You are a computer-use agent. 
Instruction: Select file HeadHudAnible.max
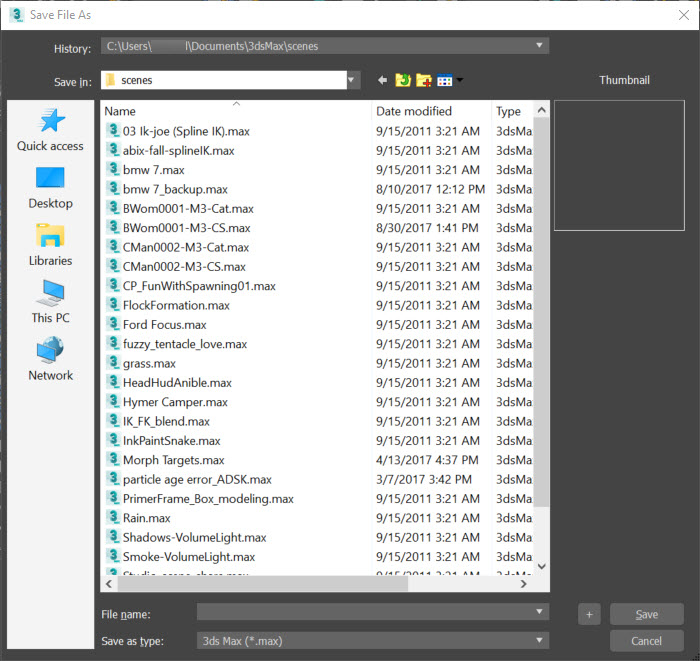tap(177, 382)
